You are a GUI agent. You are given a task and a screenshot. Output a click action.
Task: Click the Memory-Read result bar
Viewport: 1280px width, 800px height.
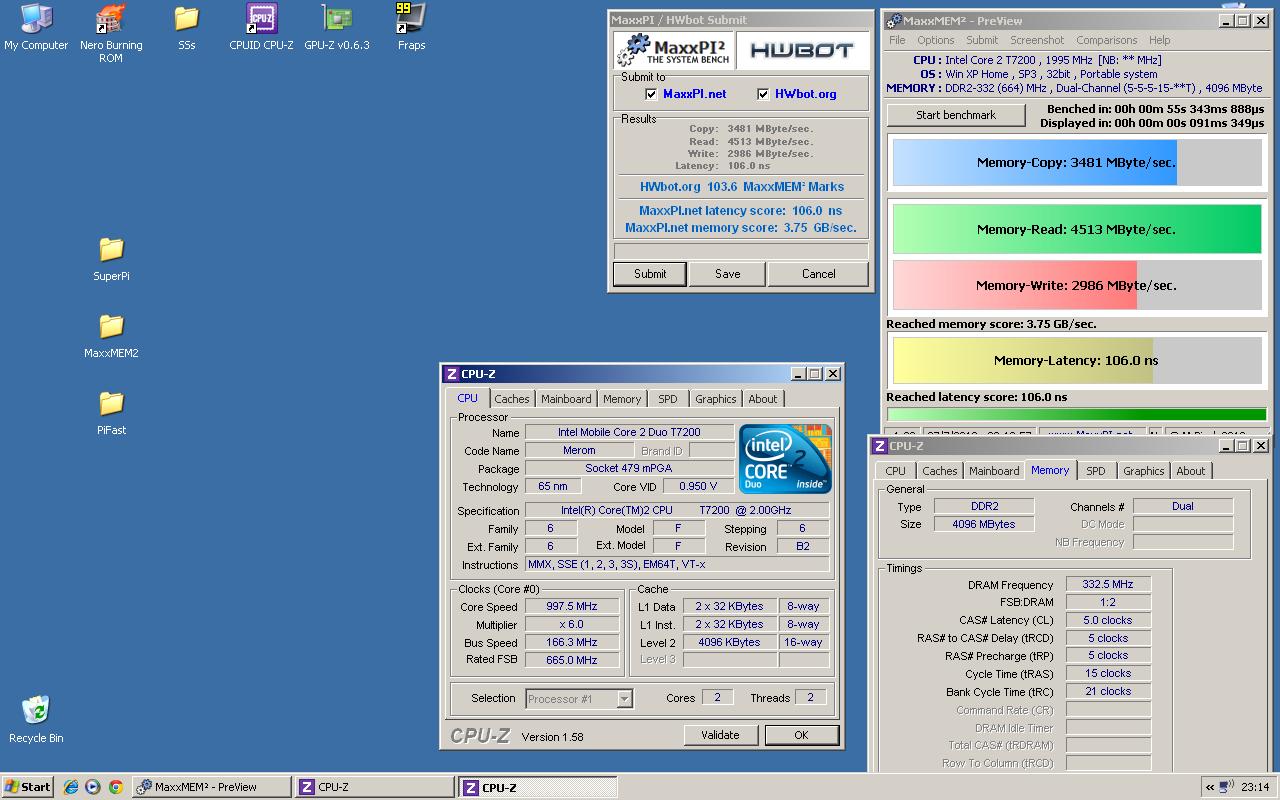coord(1076,229)
